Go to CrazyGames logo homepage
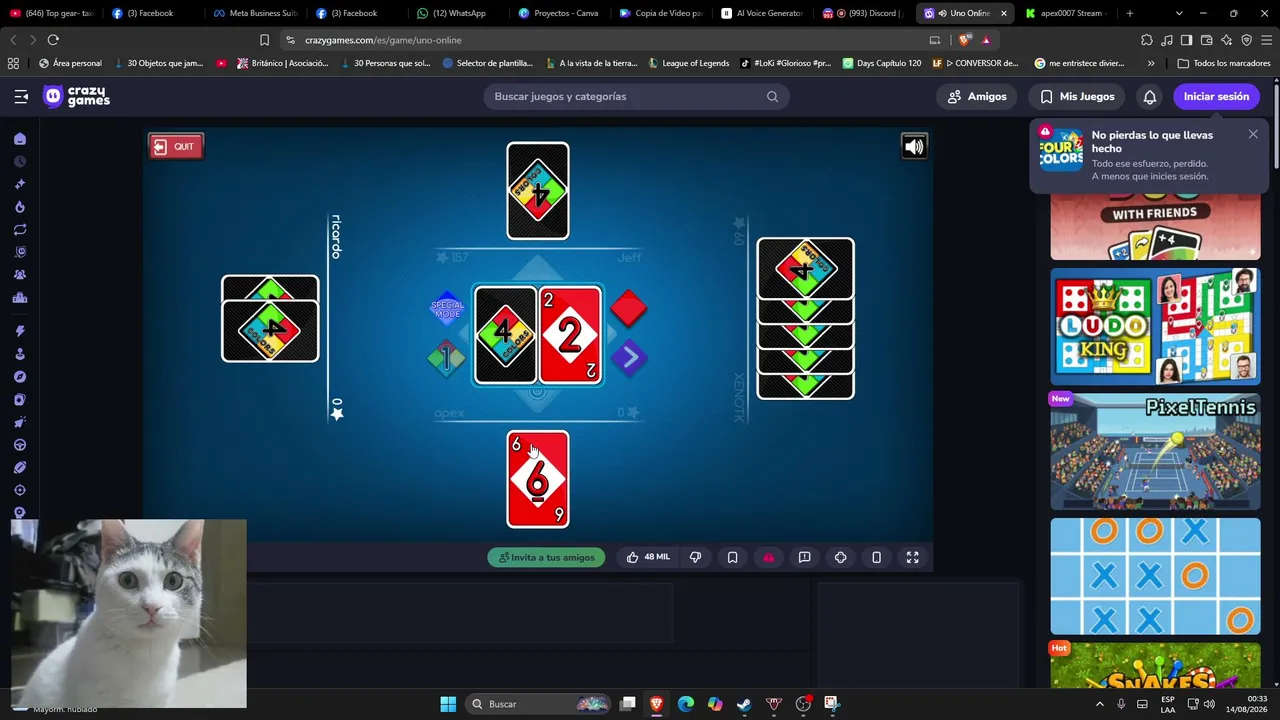Screen dimensions: 1280x720 coord(77,96)
